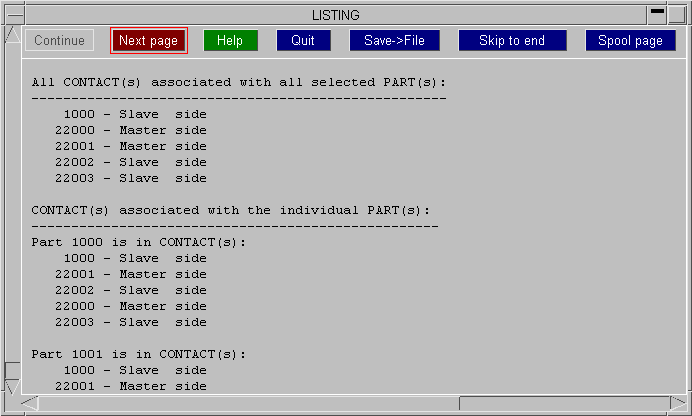Click the line 'Part 1001 is in CONTACT(s):'
This screenshot has width=692, height=416.
click(139, 354)
